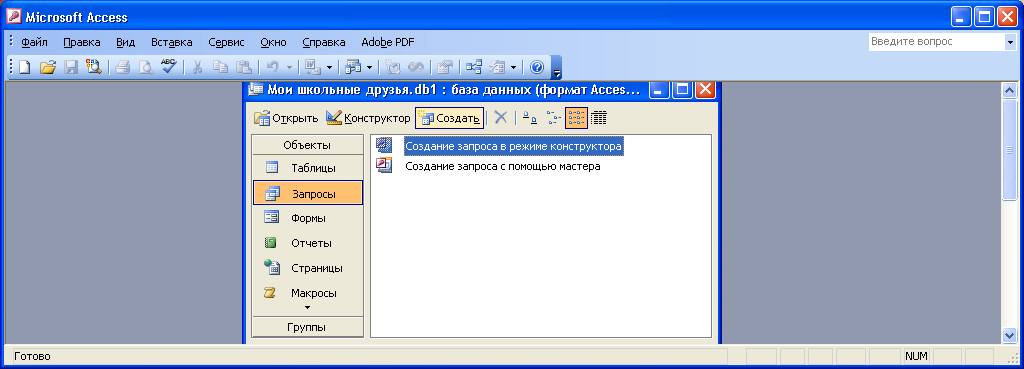The width and height of the screenshot is (1024, 369).
Task: Click the Save floppy disk icon
Action: pyautogui.click(x=71, y=67)
